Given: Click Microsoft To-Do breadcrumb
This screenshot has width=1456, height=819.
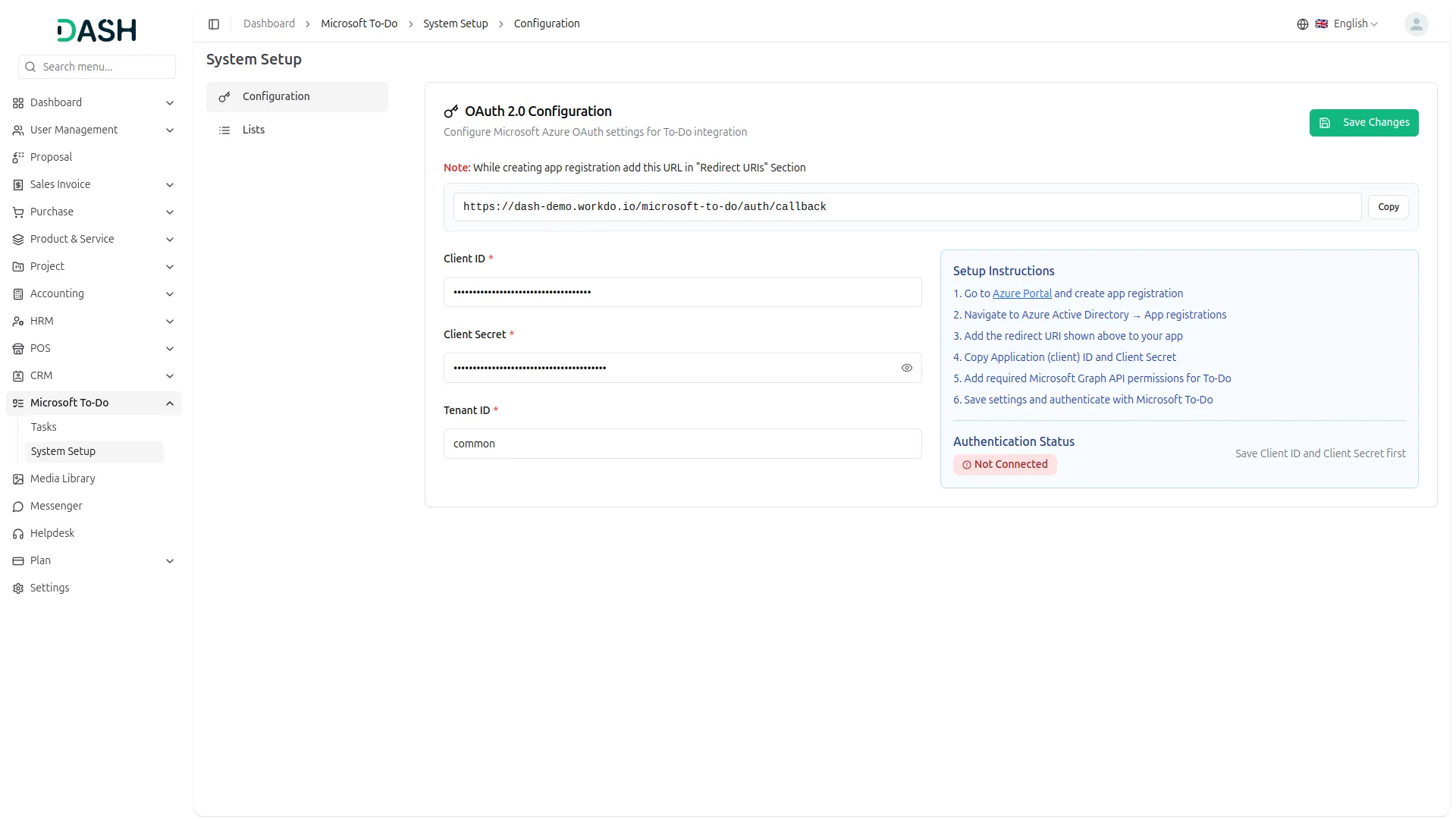Looking at the screenshot, I should [x=359, y=24].
